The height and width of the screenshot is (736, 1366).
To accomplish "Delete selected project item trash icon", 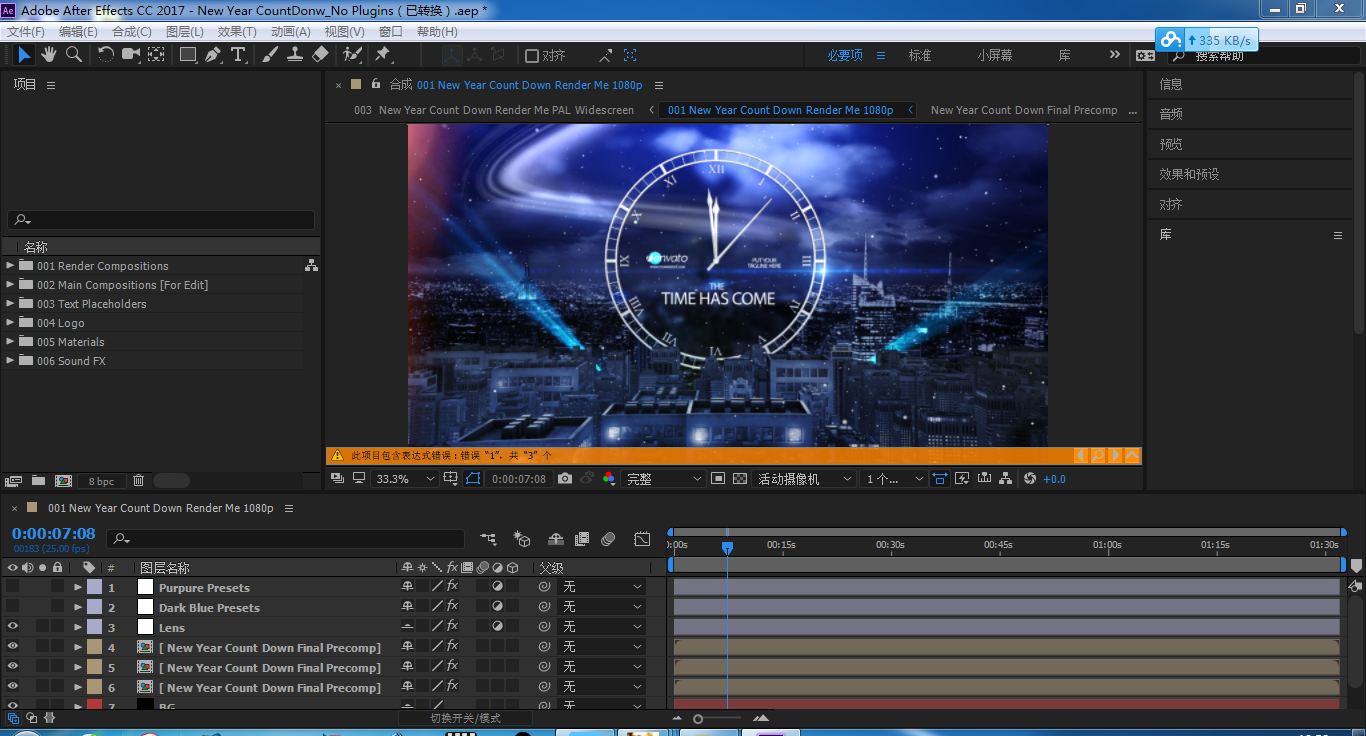I will 139,481.
